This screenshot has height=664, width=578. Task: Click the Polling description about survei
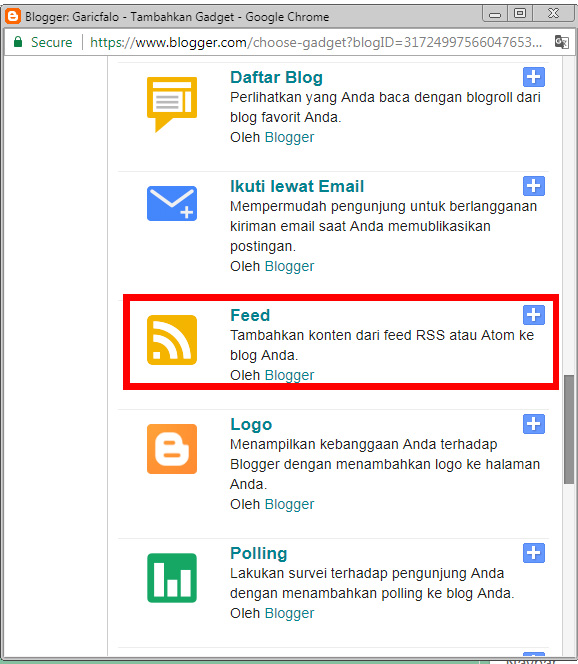coord(372,583)
